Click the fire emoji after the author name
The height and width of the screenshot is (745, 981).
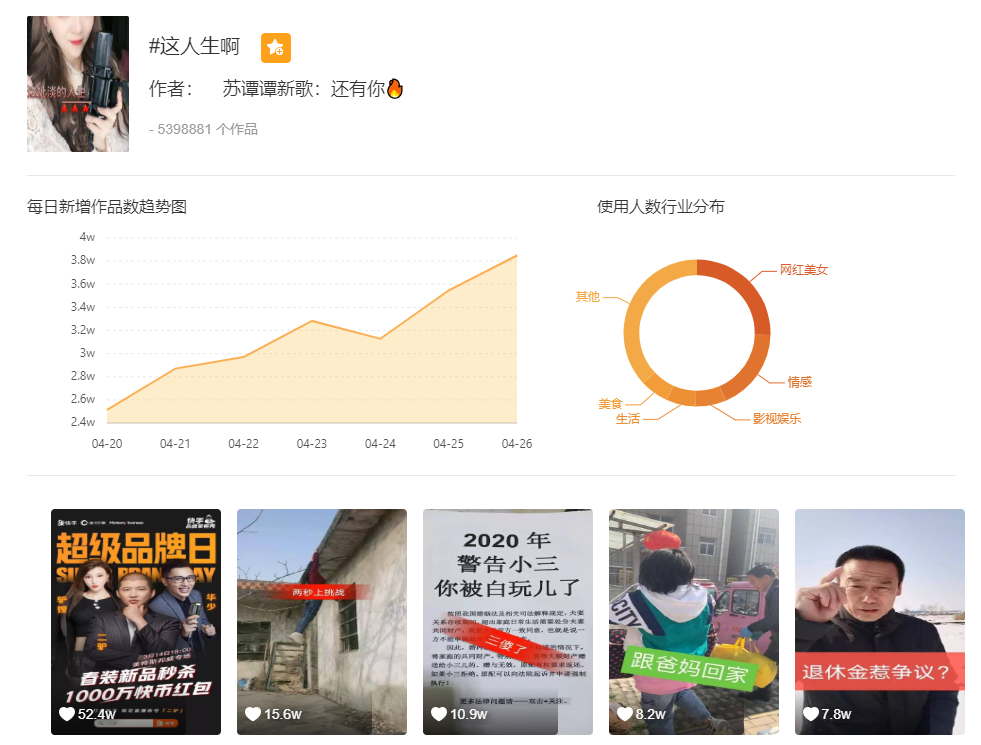396,88
